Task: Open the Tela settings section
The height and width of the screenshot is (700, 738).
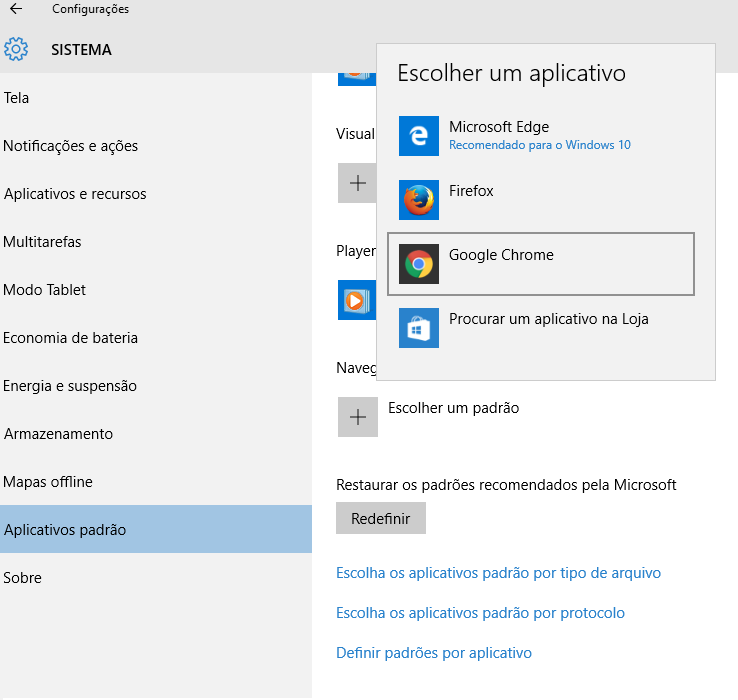Action: tap(156, 98)
